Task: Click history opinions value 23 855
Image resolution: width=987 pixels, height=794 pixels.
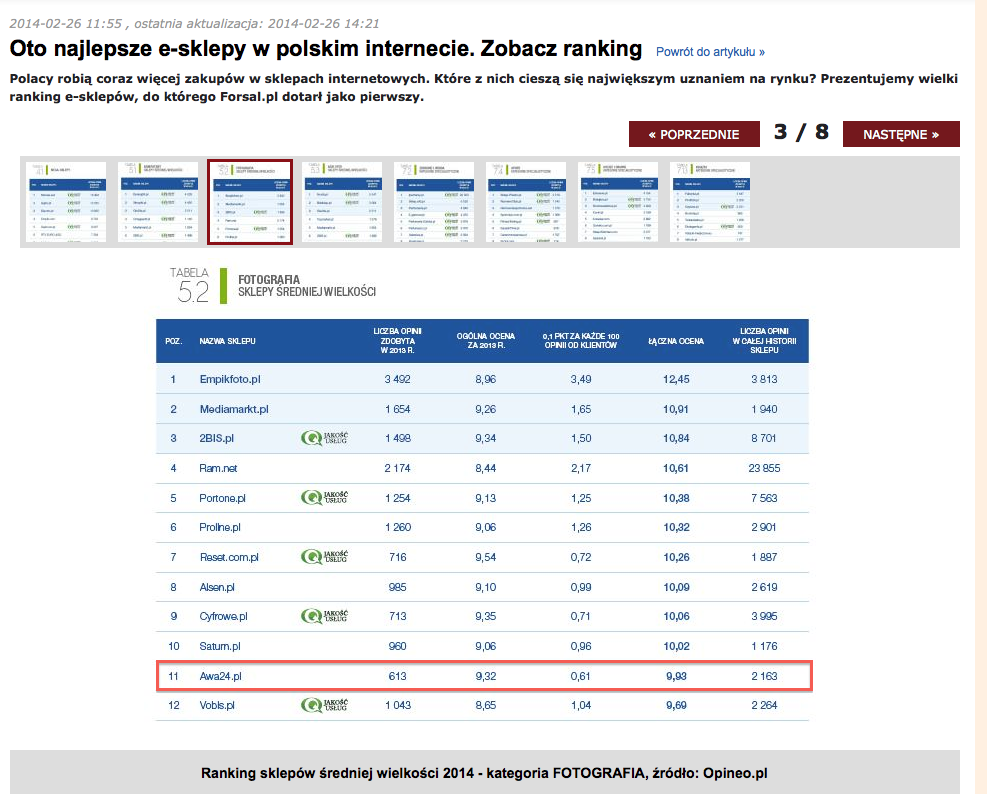Action: pyautogui.click(x=764, y=468)
